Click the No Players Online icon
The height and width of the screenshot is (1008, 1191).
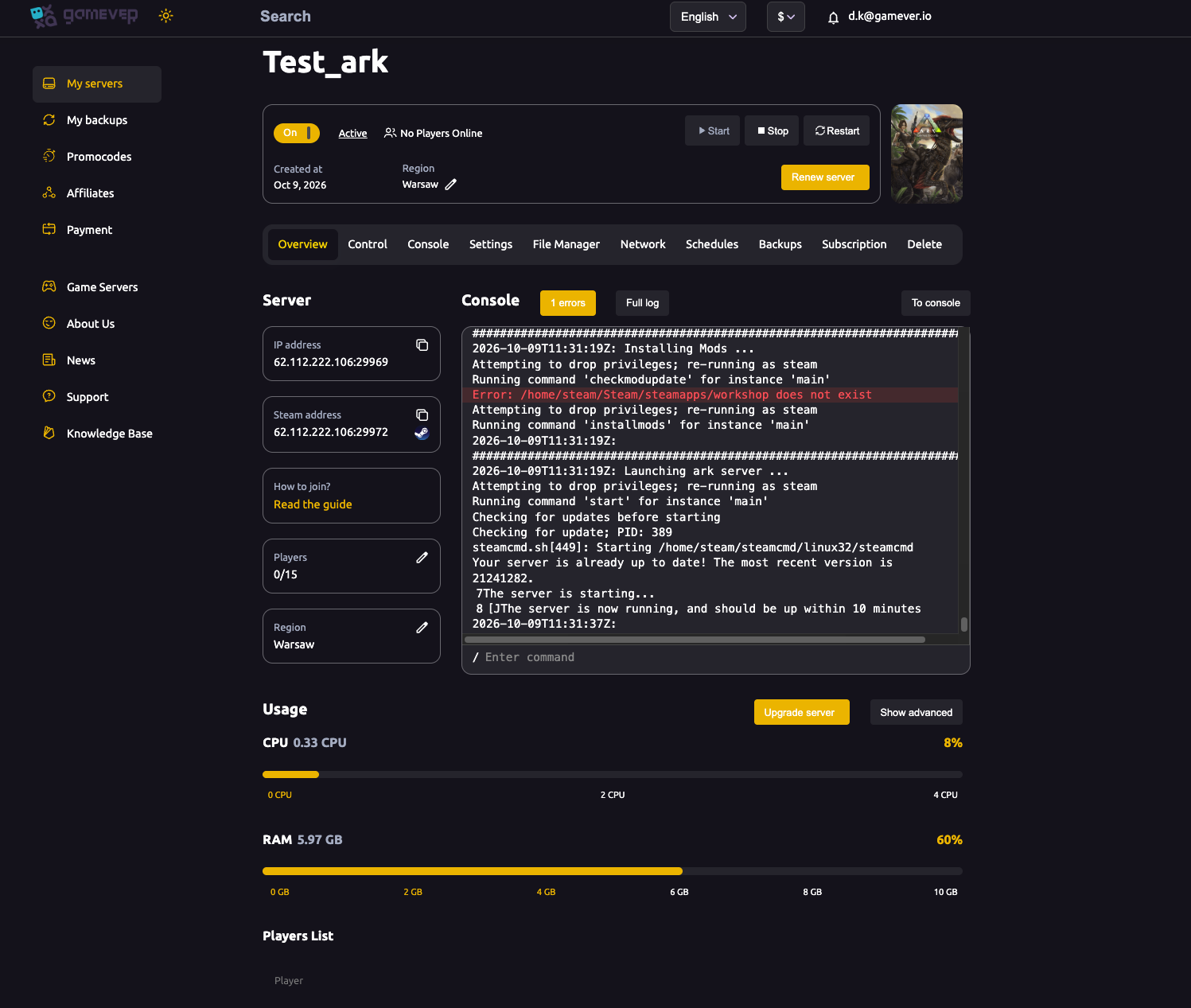coord(390,133)
